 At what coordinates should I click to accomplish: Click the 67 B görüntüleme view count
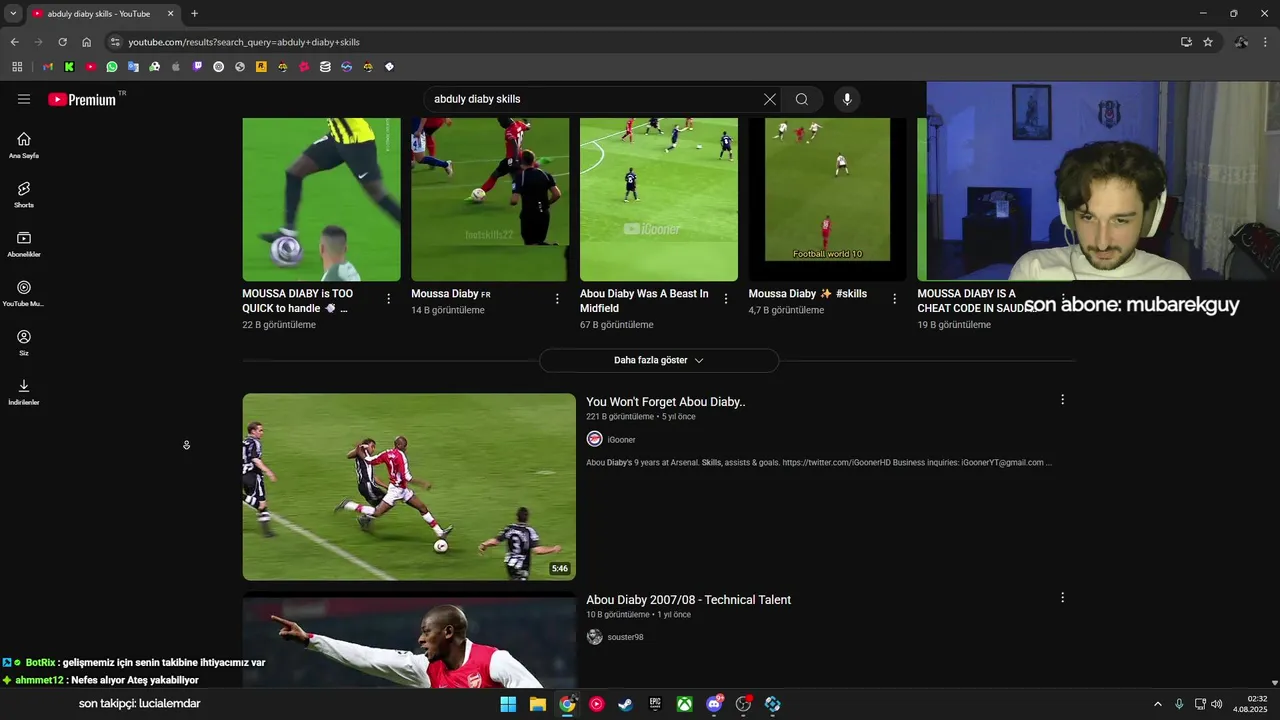pos(617,325)
